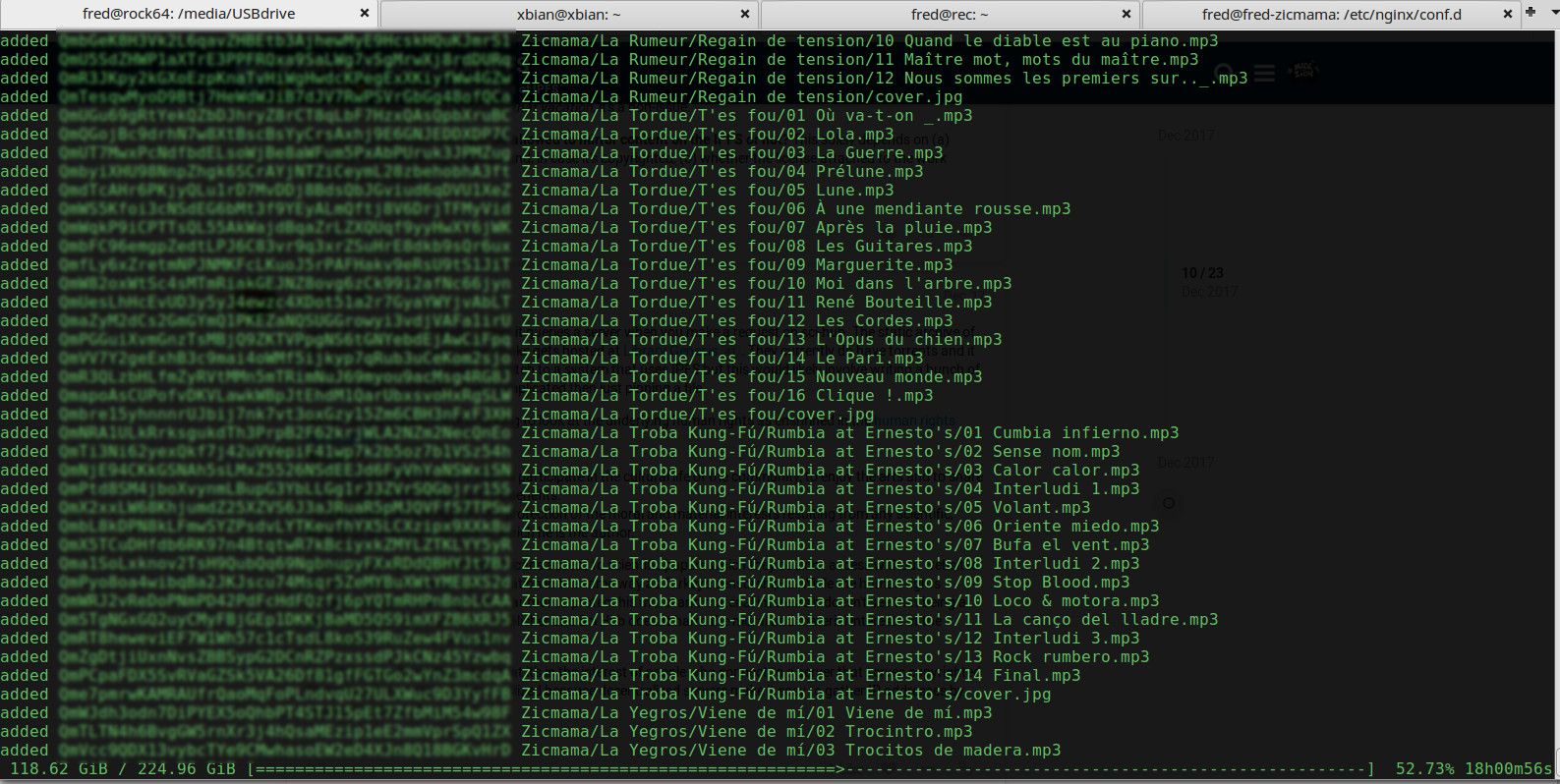Switch to the fred@rec terminal tab
This screenshot has height=784, width=1560.
coord(950,14)
